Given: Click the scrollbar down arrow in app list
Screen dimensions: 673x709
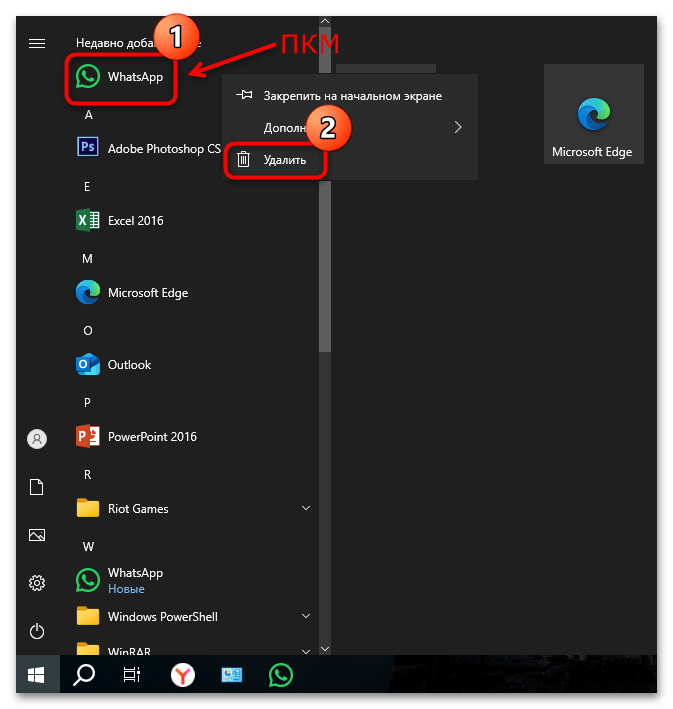Looking at the screenshot, I should pos(325,649).
